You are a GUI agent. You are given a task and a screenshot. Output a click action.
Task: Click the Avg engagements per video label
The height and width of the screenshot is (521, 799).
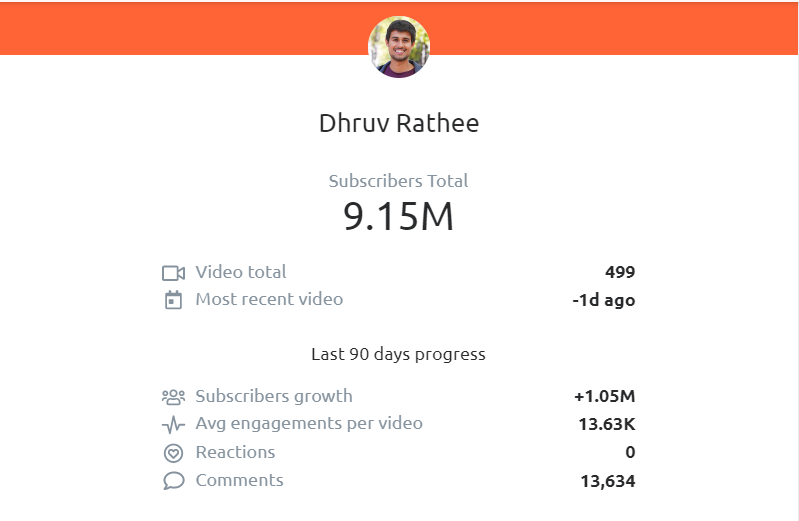coord(309,424)
